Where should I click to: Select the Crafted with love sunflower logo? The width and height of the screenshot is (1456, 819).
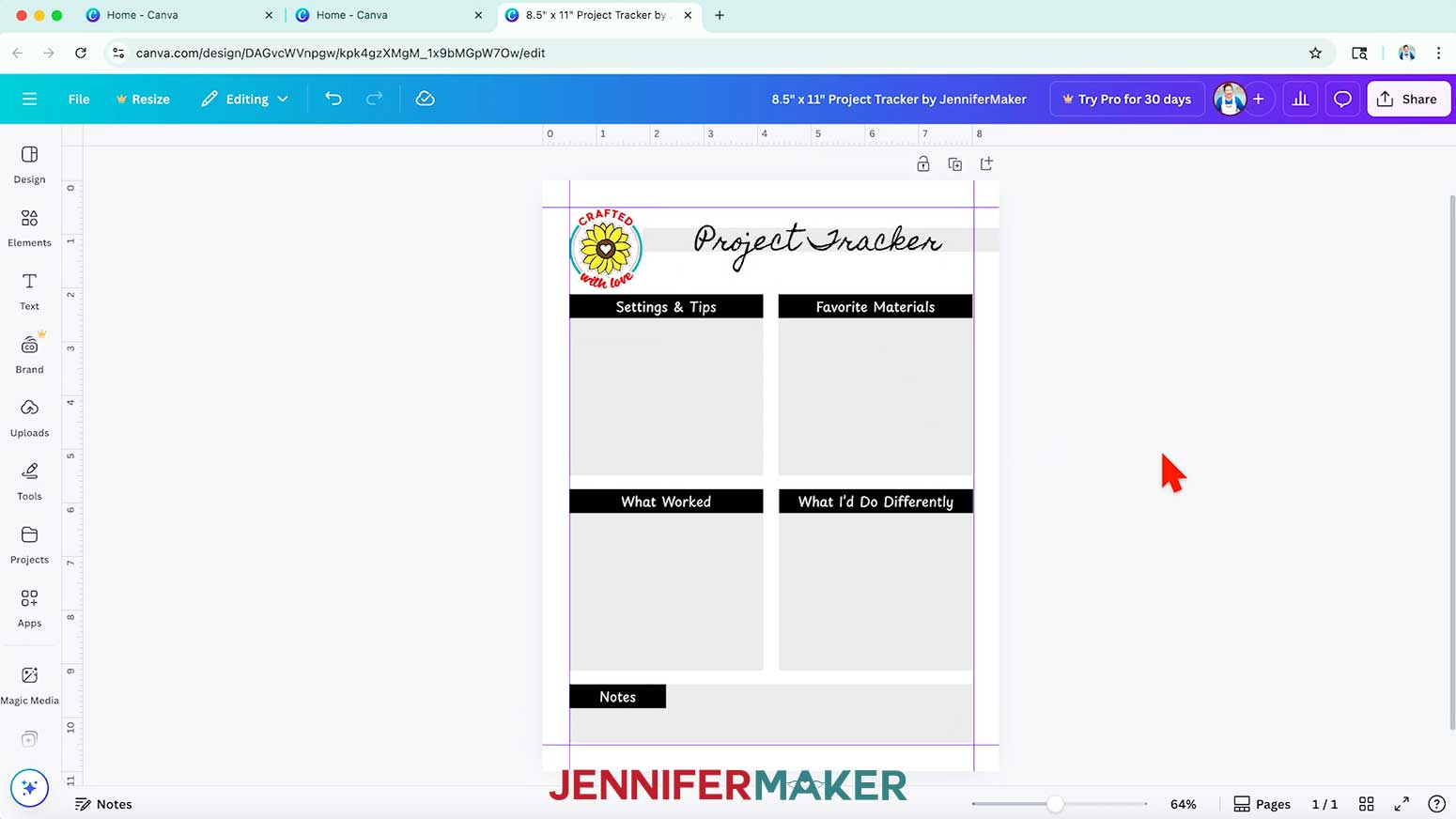coord(606,249)
